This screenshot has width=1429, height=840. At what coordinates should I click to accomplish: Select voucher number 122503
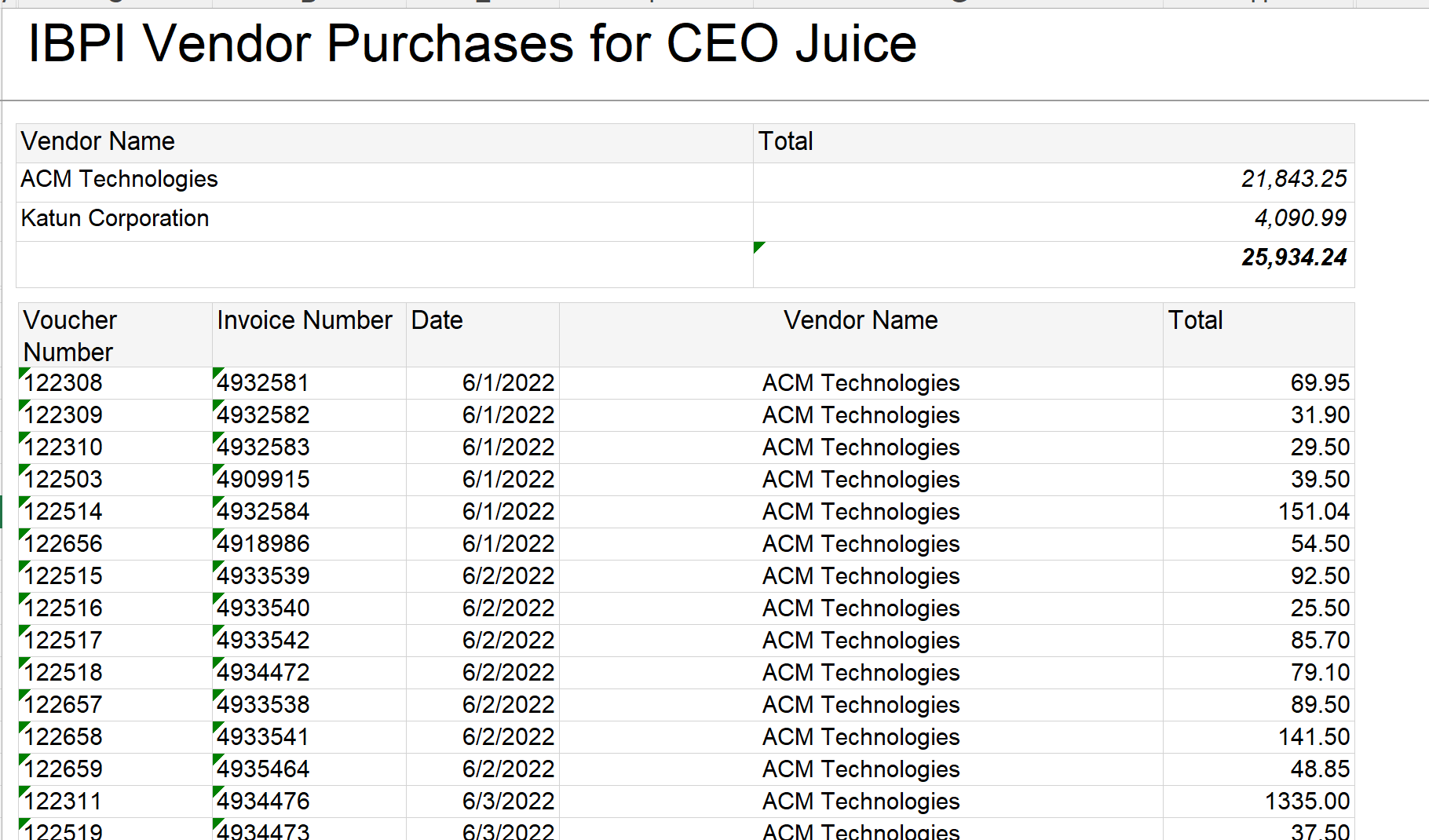64,480
